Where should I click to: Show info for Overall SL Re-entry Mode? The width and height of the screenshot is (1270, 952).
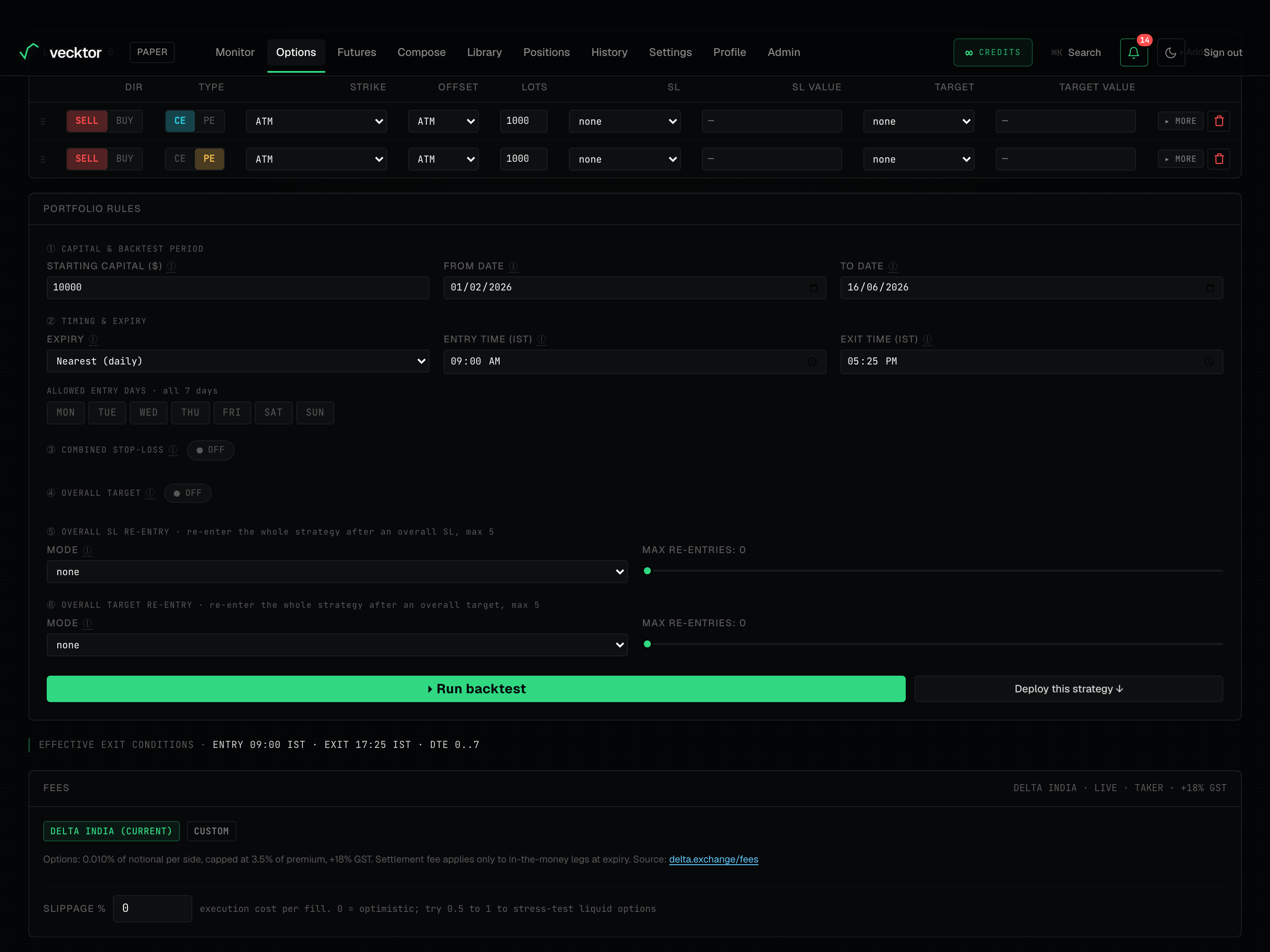[x=87, y=550]
